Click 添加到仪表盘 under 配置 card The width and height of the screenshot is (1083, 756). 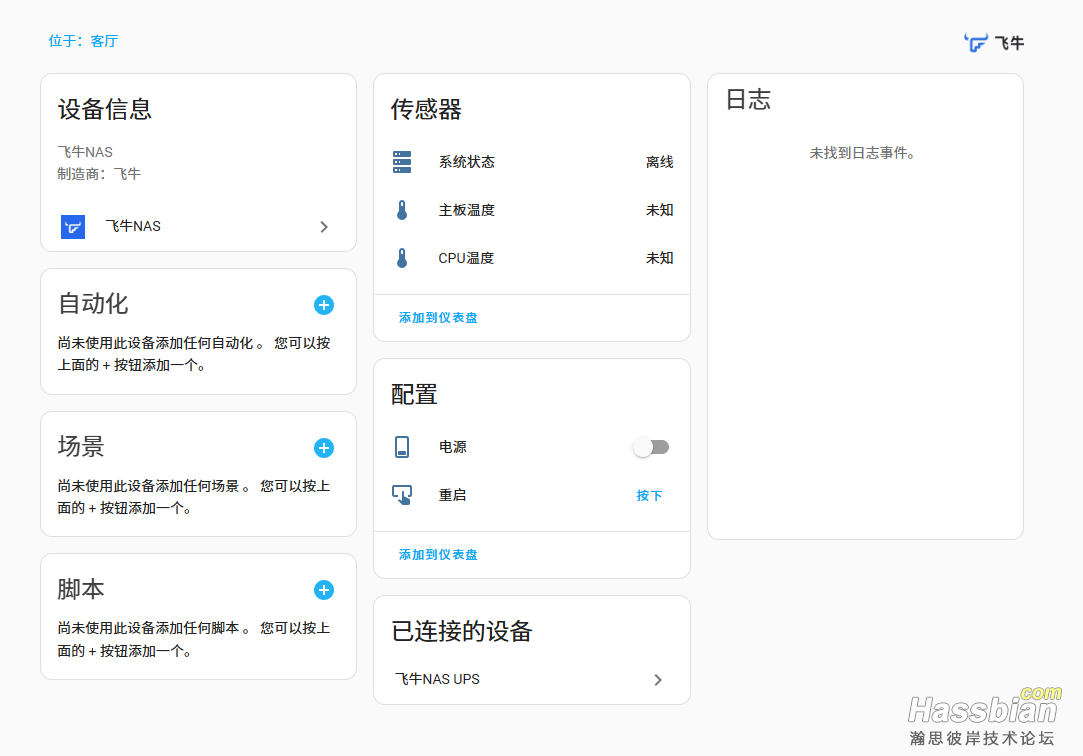pyautogui.click(x=438, y=554)
